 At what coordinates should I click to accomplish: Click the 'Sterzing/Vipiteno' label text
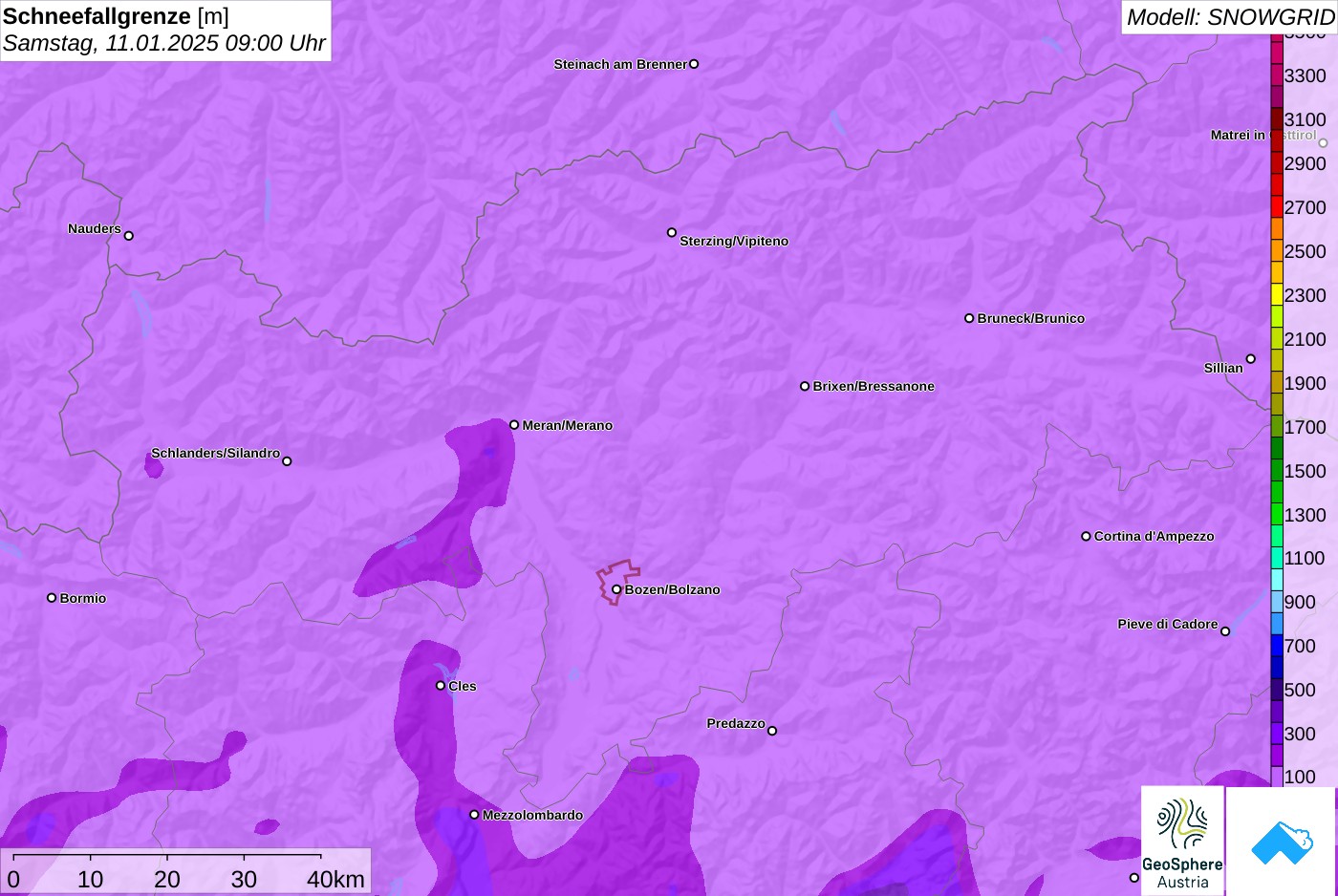click(x=734, y=241)
